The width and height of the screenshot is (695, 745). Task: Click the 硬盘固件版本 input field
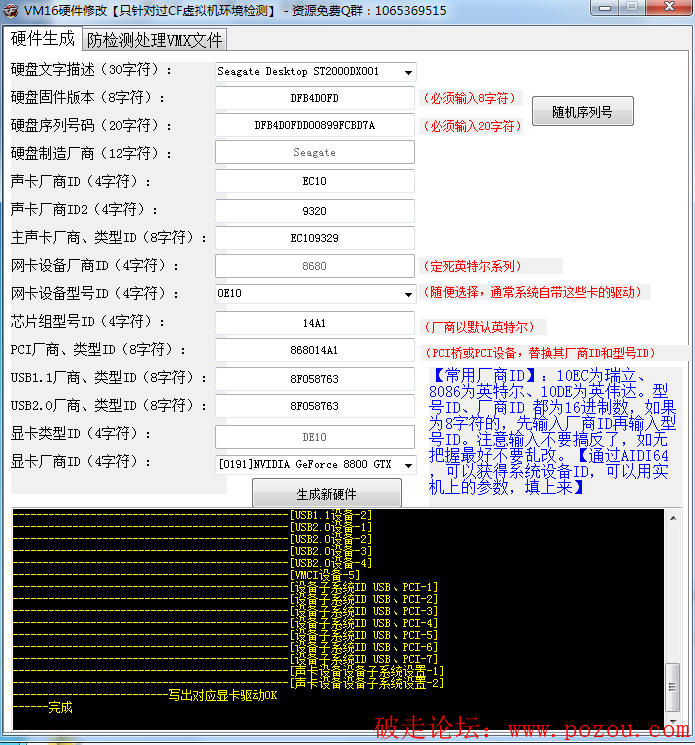coord(314,98)
